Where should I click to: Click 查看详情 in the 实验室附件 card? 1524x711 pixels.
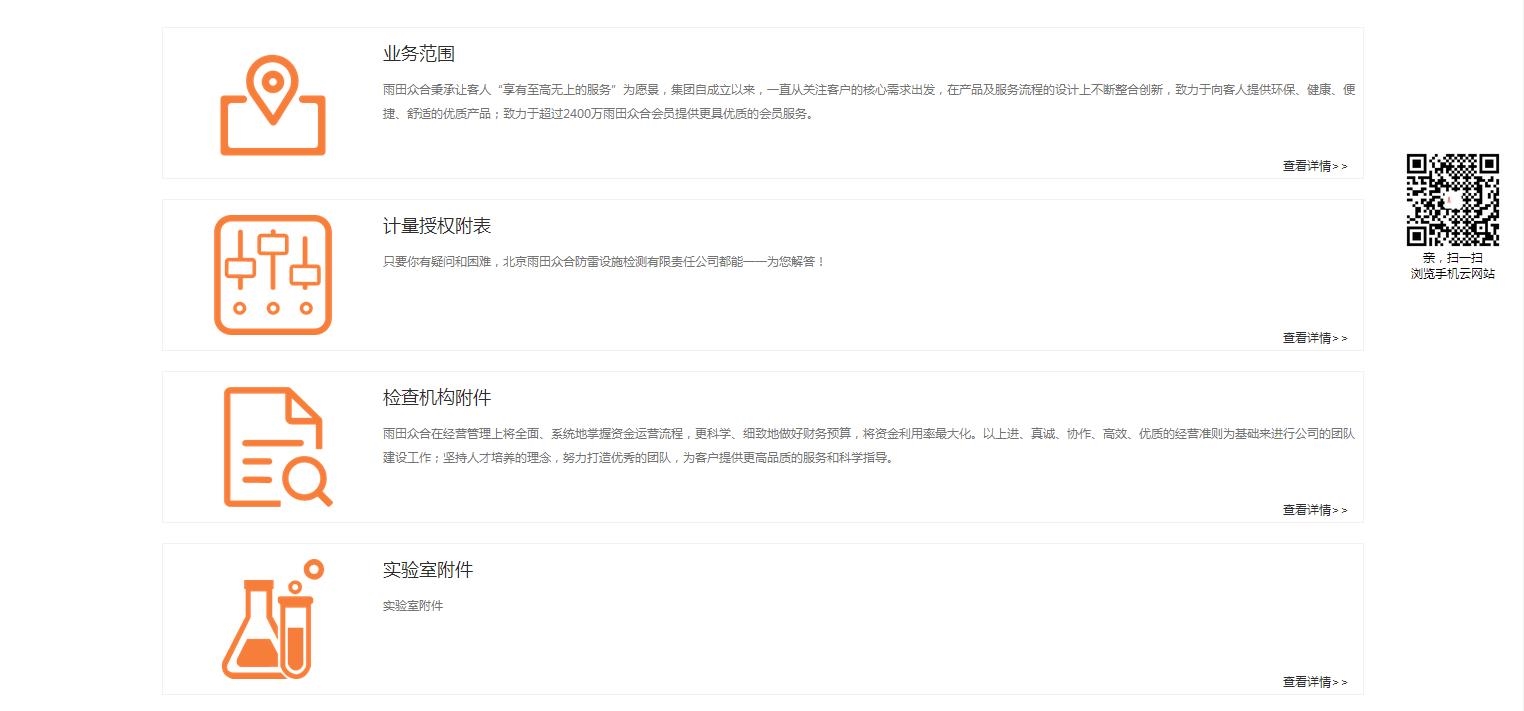pos(1315,682)
